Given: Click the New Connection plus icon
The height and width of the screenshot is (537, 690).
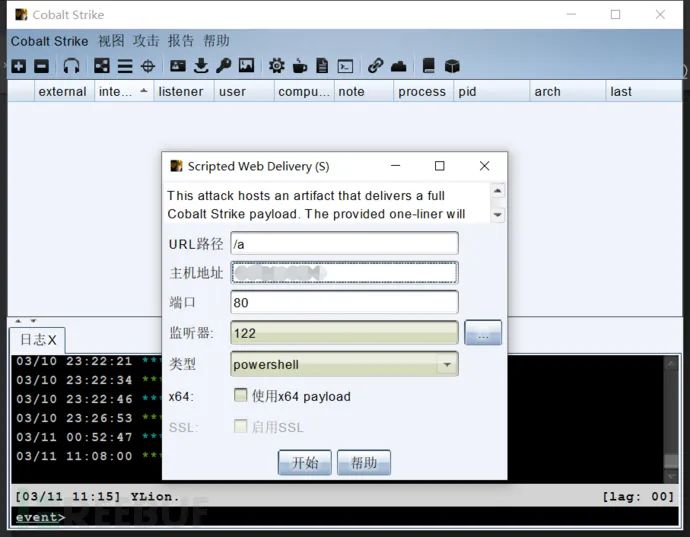Looking at the screenshot, I should tap(18, 66).
